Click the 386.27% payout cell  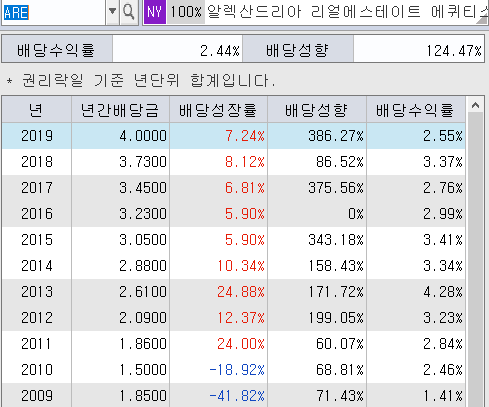[317, 136]
